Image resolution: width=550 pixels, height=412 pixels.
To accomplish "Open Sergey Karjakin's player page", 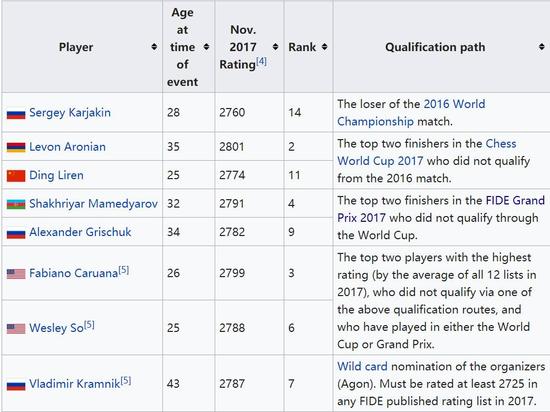I will pyautogui.click(x=70, y=113).
